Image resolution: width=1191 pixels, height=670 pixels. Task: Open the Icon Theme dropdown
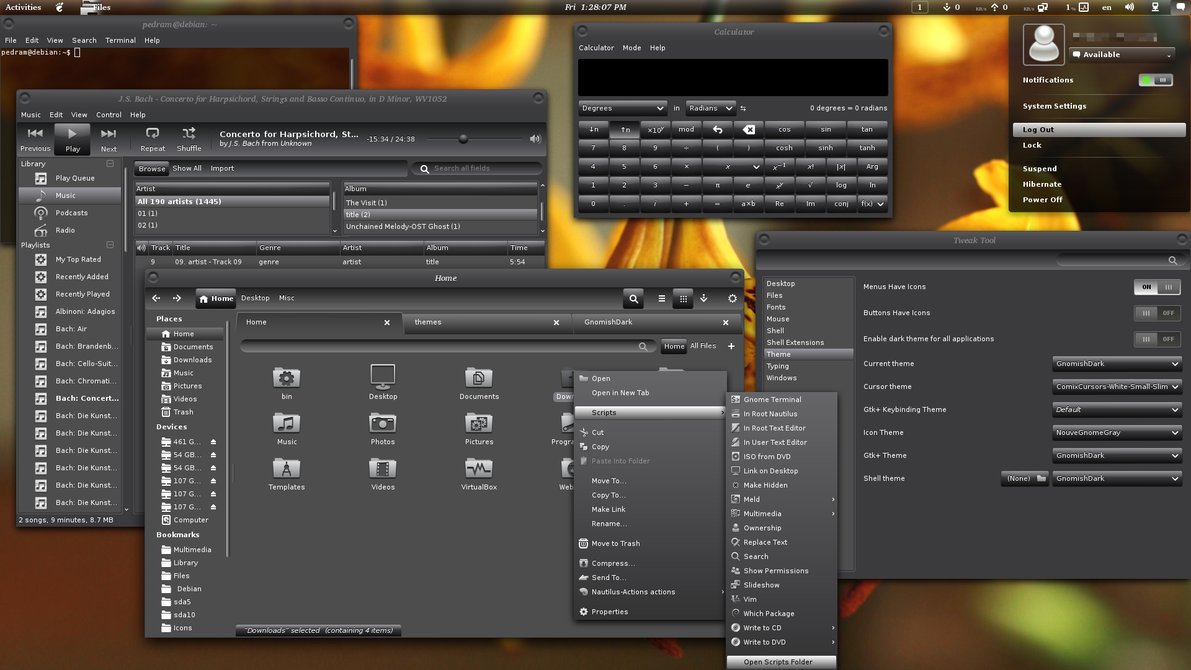tap(1117, 433)
